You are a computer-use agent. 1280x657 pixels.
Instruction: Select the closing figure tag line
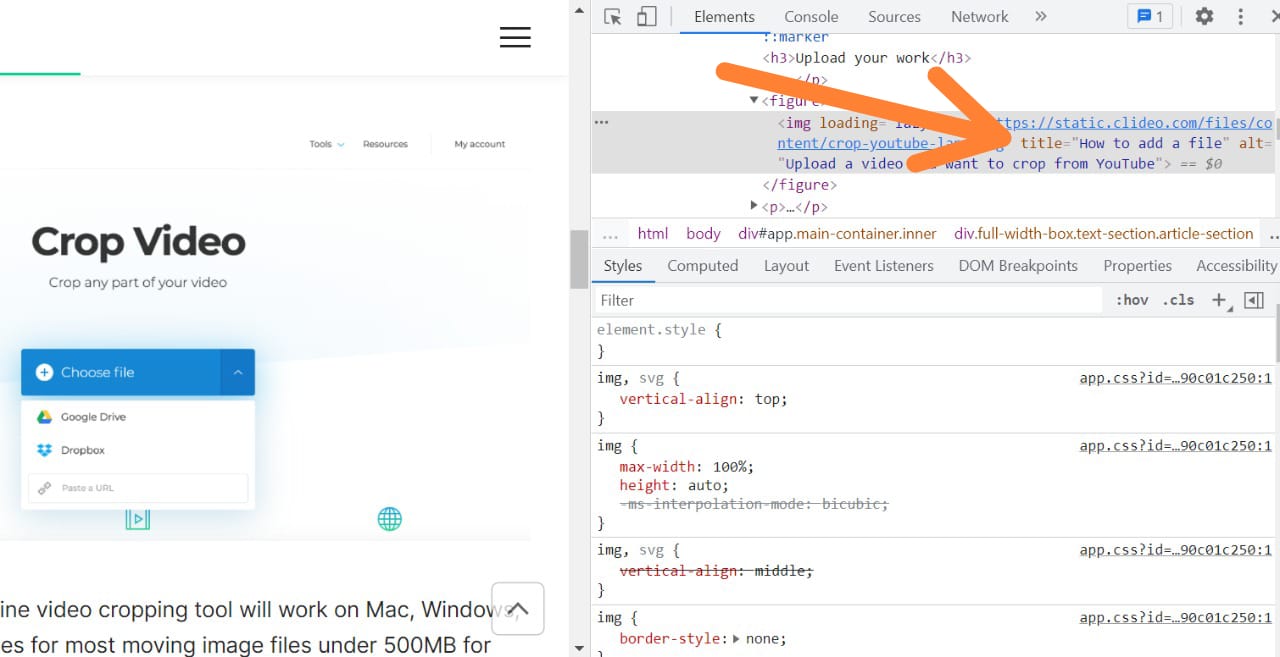coord(799,185)
